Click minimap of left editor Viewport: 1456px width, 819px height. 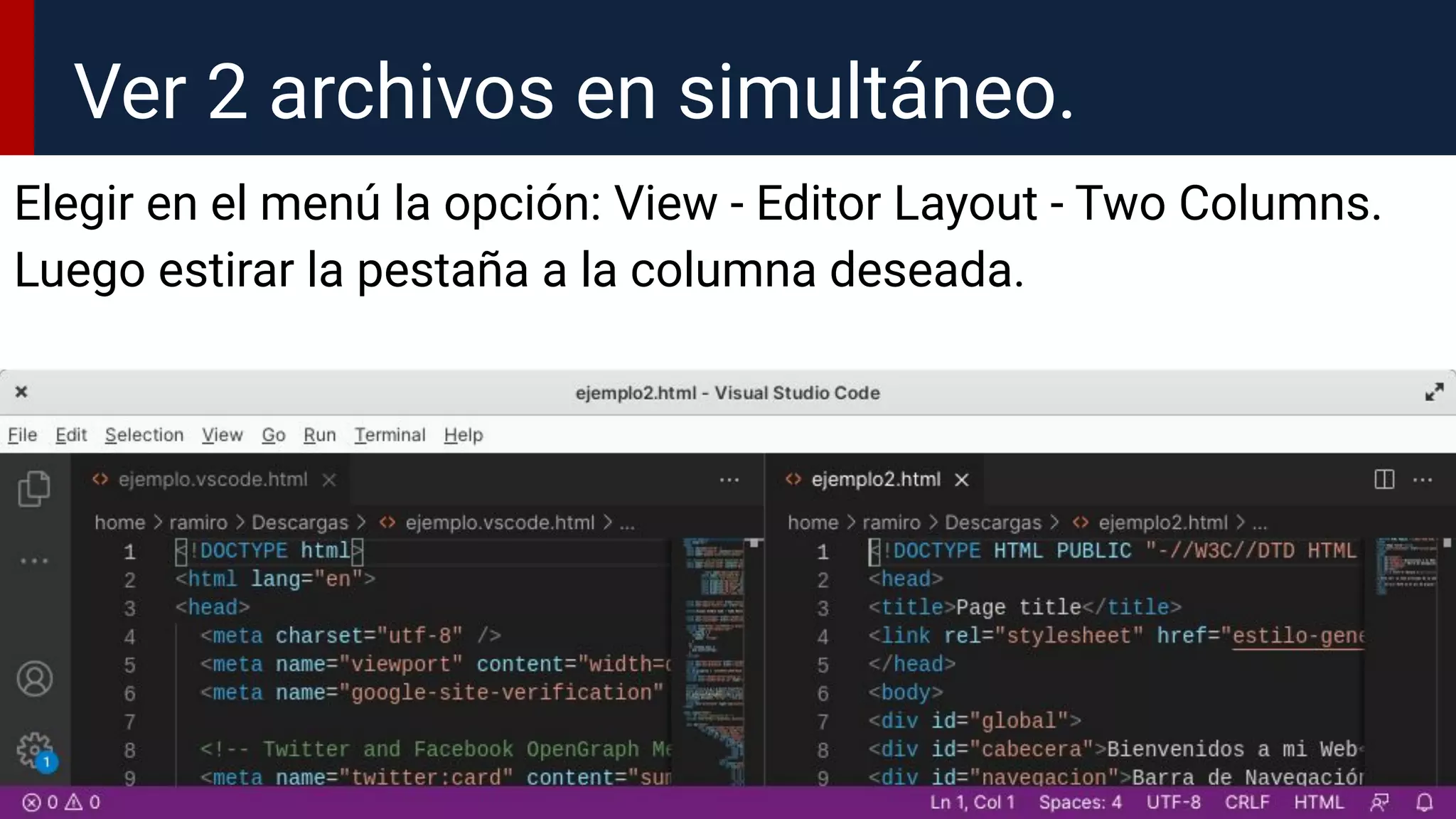(x=714, y=661)
